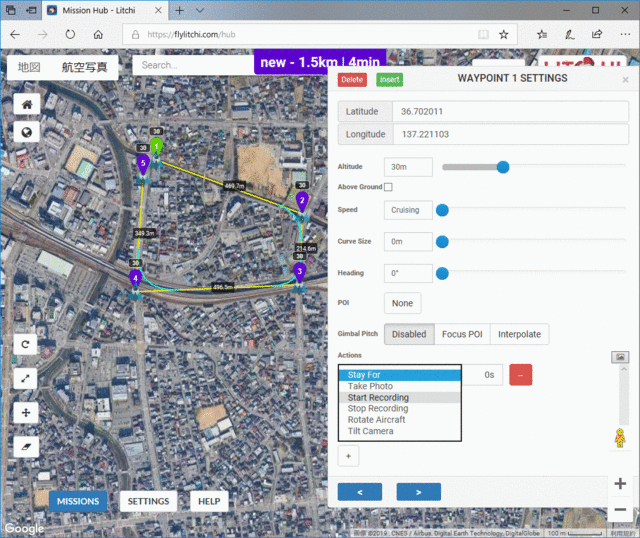Open reading view icon in address bar

[x=483, y=35]
